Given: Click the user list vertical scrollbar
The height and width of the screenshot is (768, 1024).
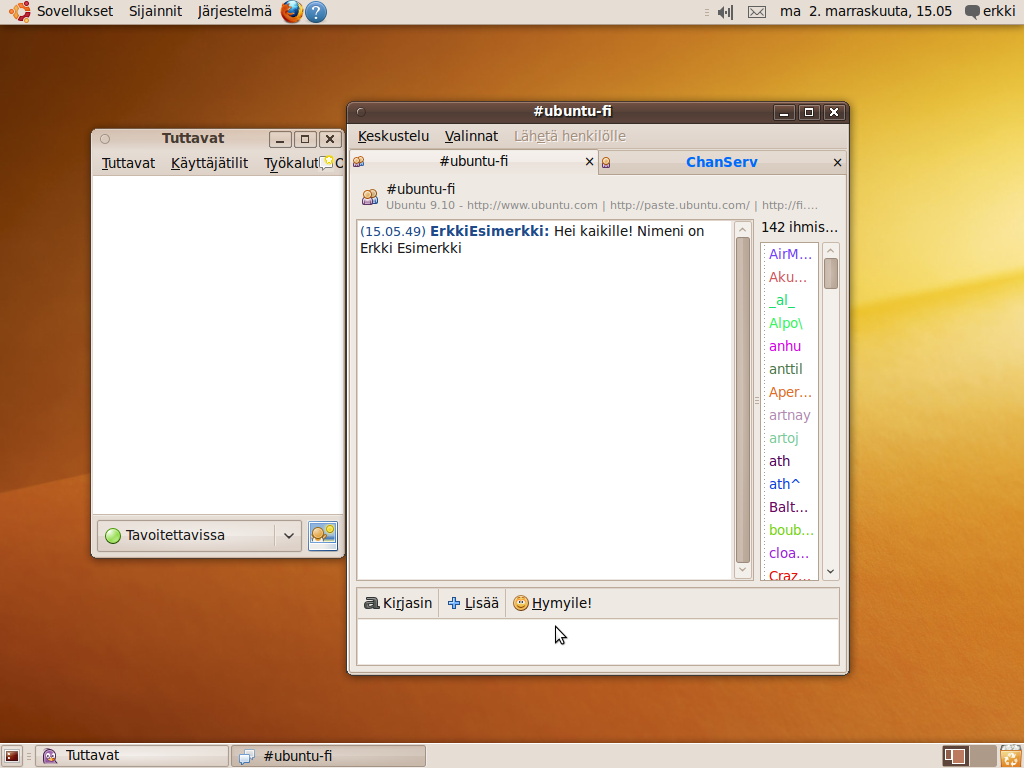Looking at the screenshot, I should click(830, 410).
